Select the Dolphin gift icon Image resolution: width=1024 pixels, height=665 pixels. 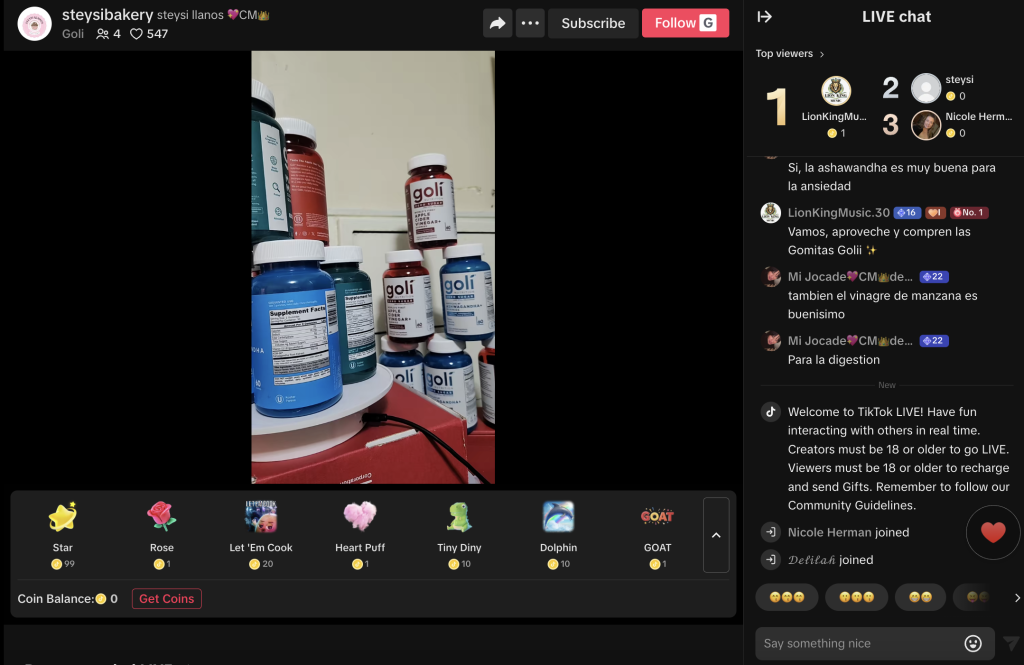click(x=558, y=517)
